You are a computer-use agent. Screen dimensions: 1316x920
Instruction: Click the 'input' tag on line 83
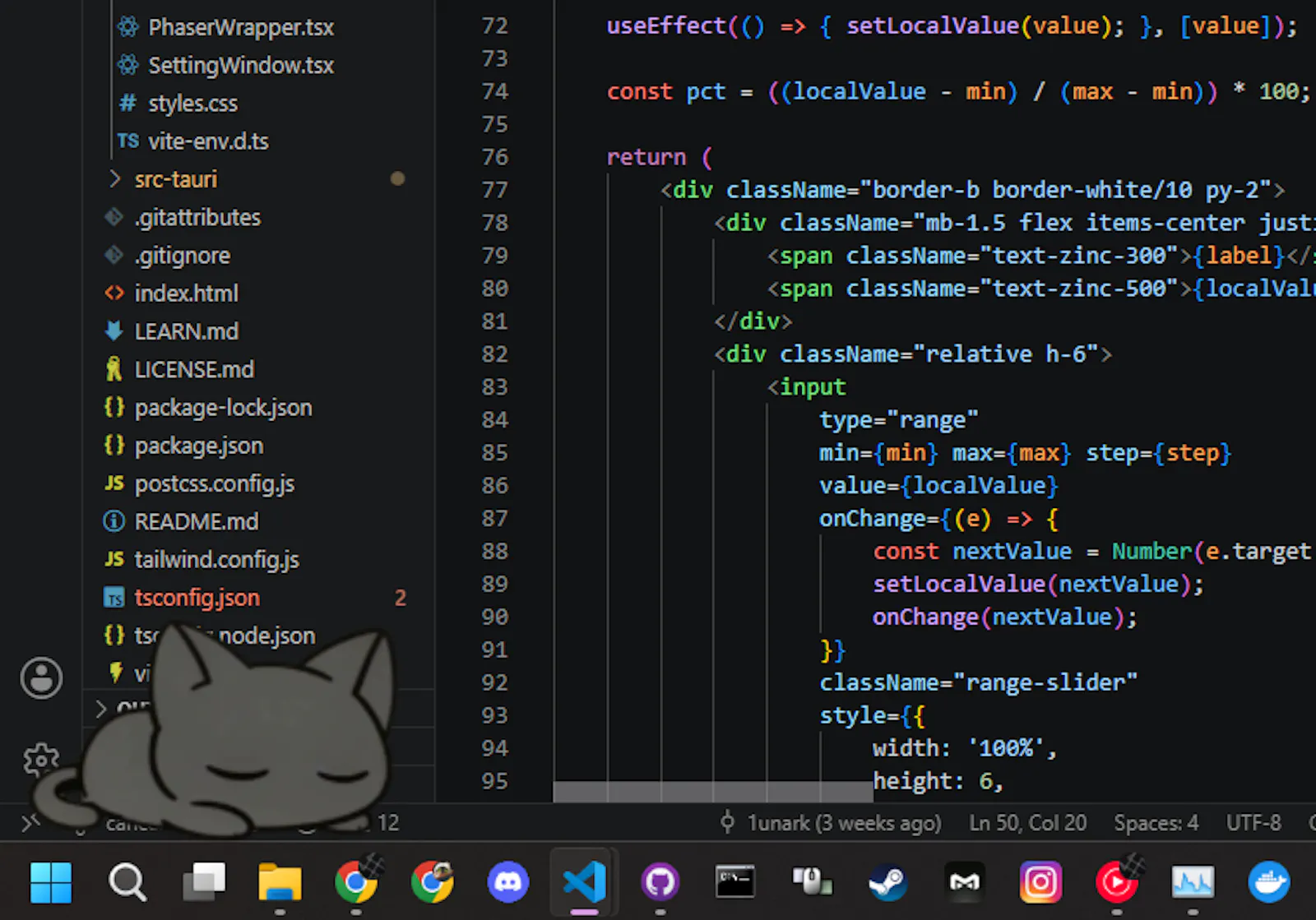pos(813,386)
